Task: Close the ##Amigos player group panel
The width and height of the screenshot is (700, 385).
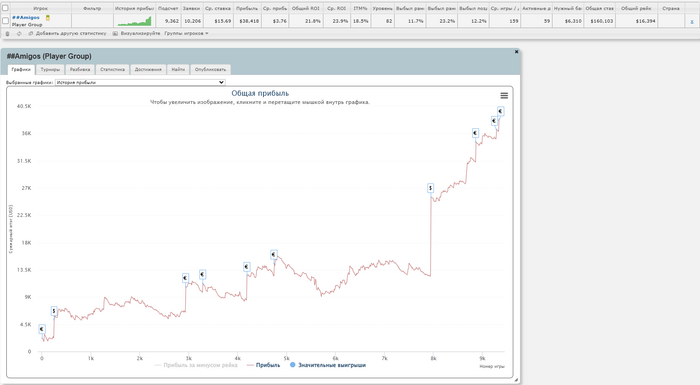Action: [517, 52]
